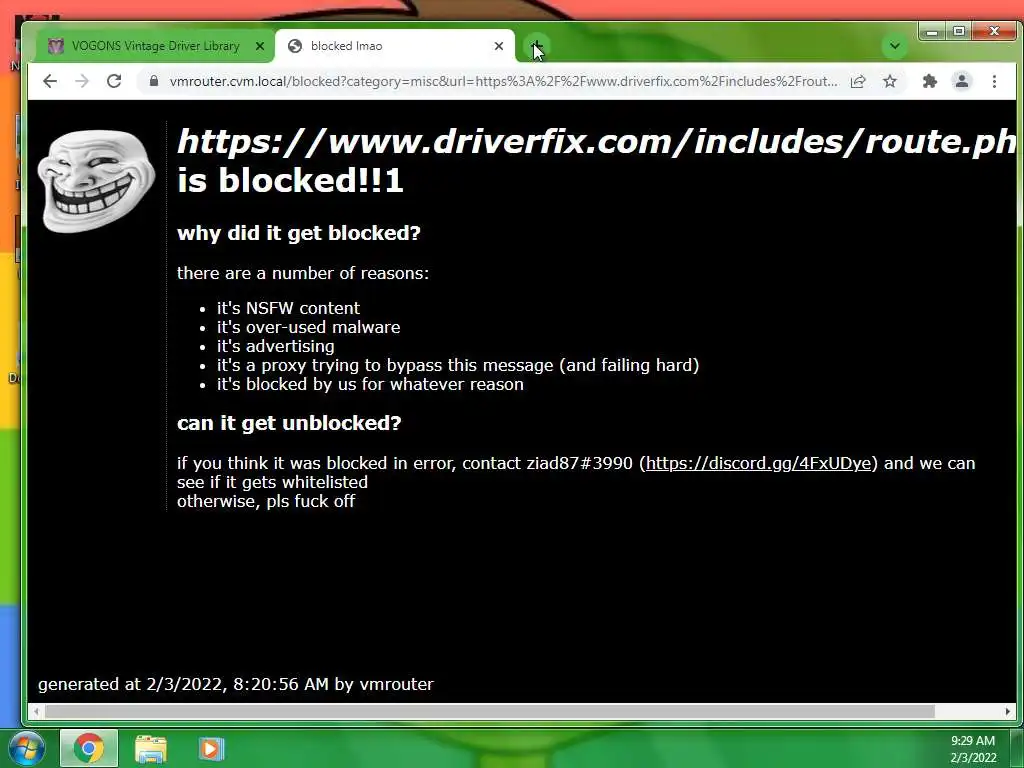Reload the blocked page

point(114,81)
